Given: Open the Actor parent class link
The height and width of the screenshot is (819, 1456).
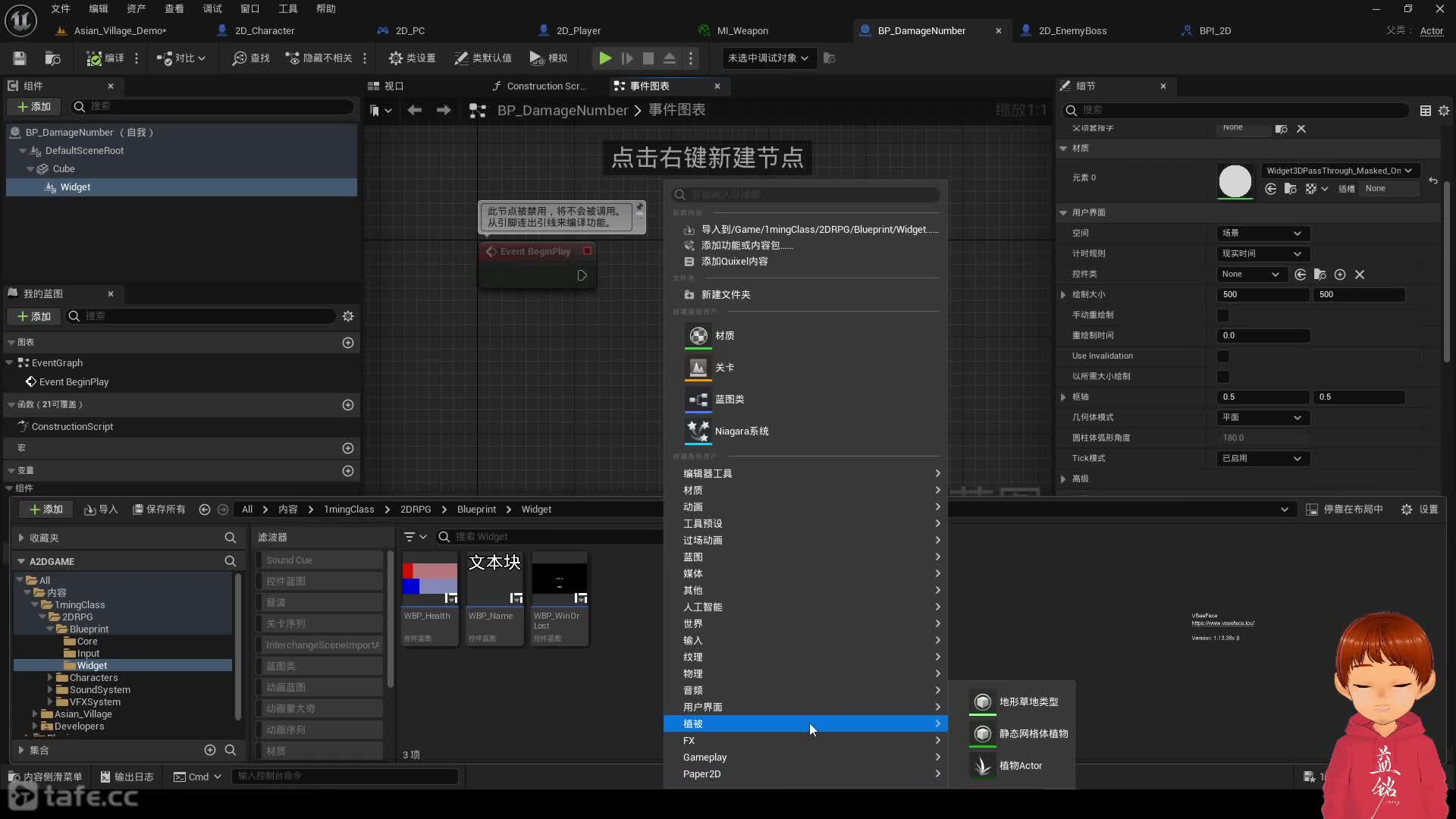Looking at the screenshot, I should click(x=1432, y=31).
